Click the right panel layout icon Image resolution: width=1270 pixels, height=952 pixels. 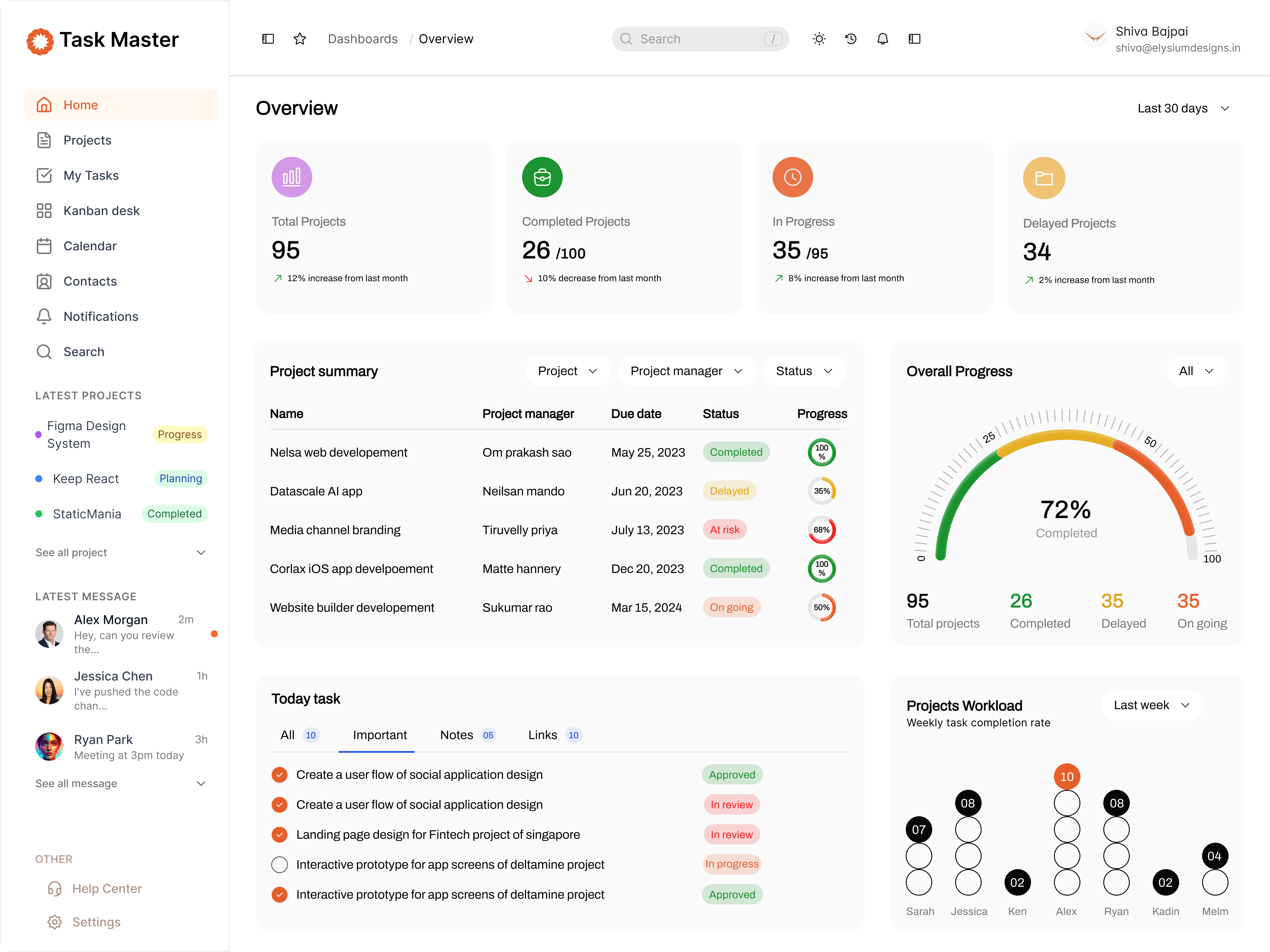pos(915,39)
